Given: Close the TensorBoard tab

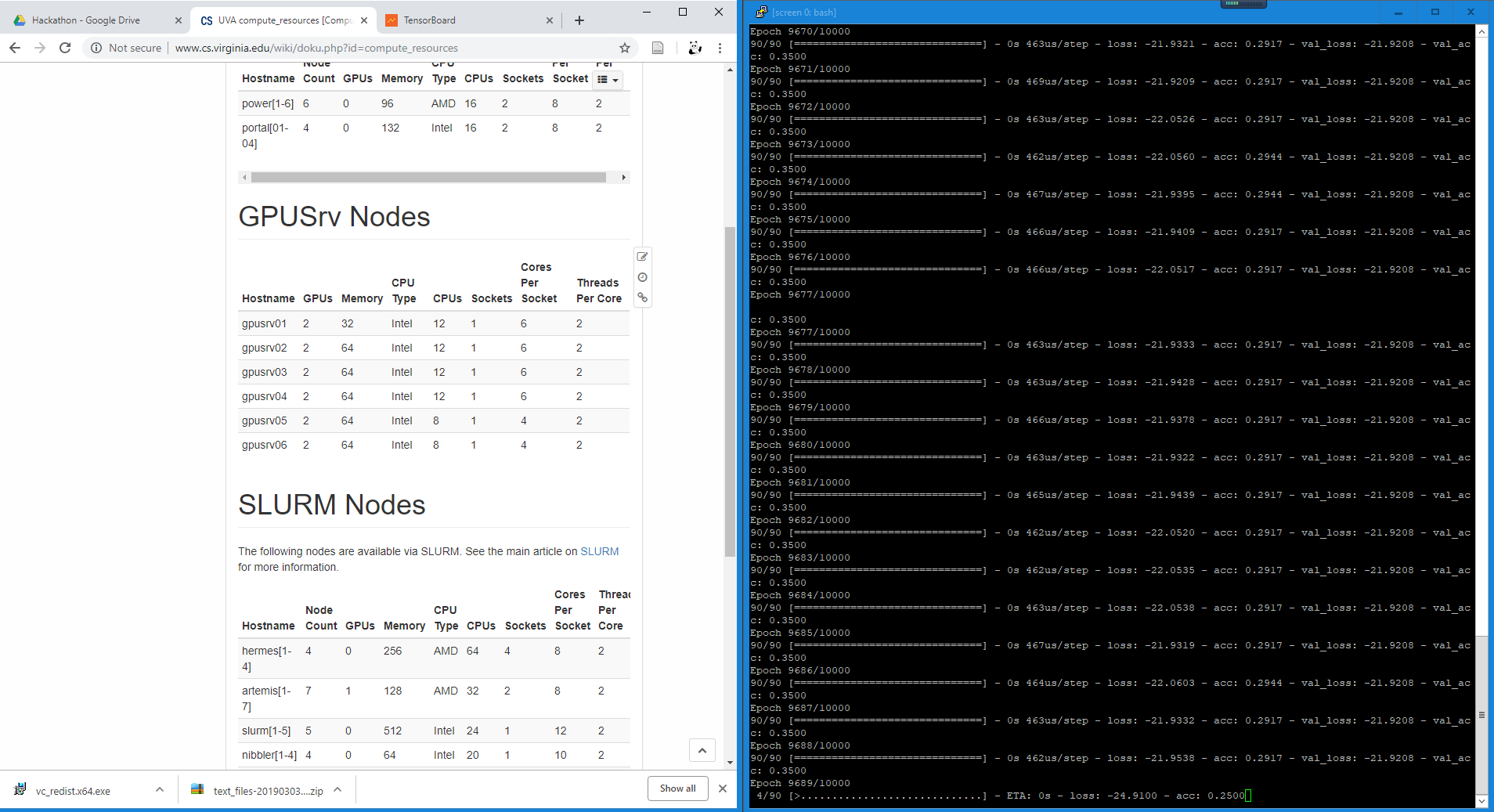Looking at the screenshot, I should click(x=549, y=20).
